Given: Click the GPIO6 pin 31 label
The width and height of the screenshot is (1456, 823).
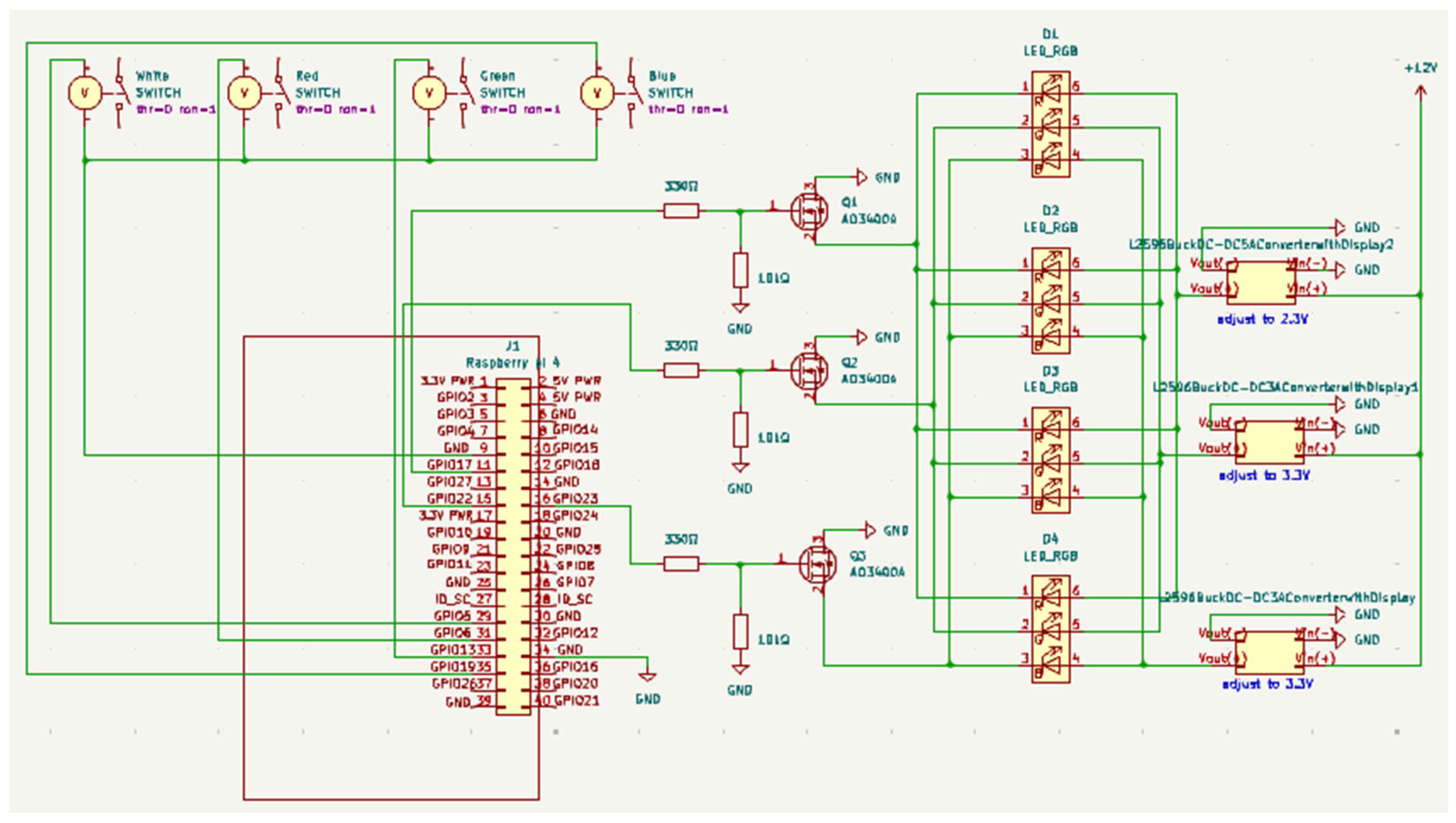Looking at the screenshot, I should 454,633.
